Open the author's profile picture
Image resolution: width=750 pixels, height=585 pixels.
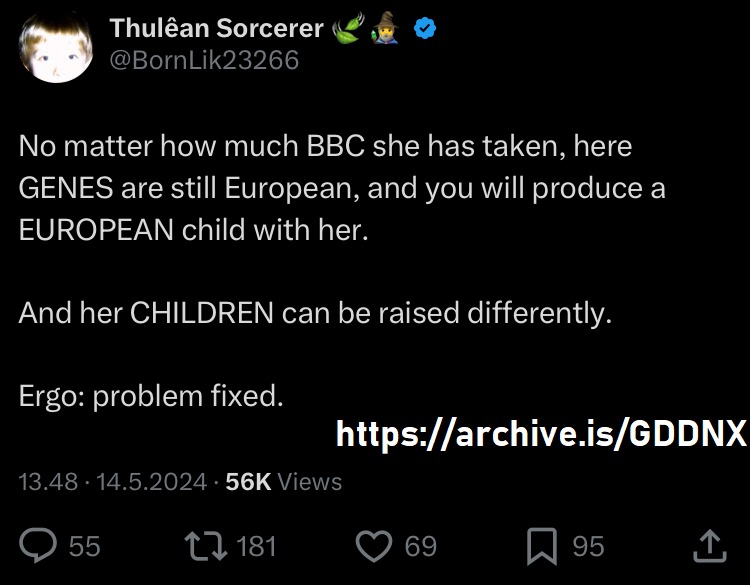[x=56, y=46]
